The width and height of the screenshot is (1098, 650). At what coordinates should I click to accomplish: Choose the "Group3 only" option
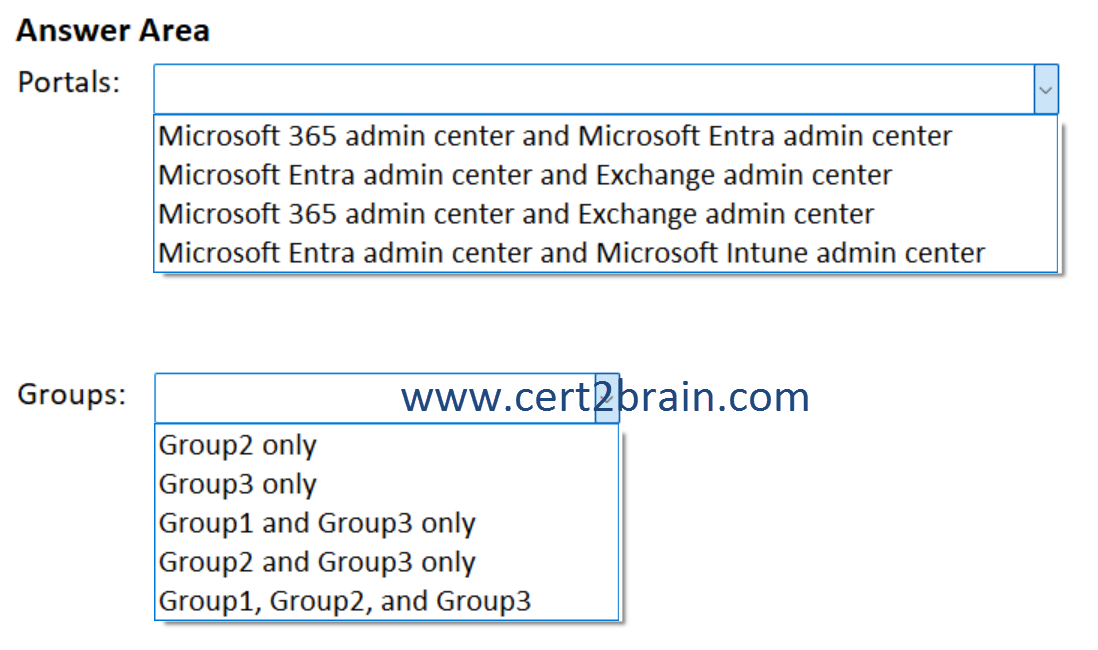coord(237,484)
